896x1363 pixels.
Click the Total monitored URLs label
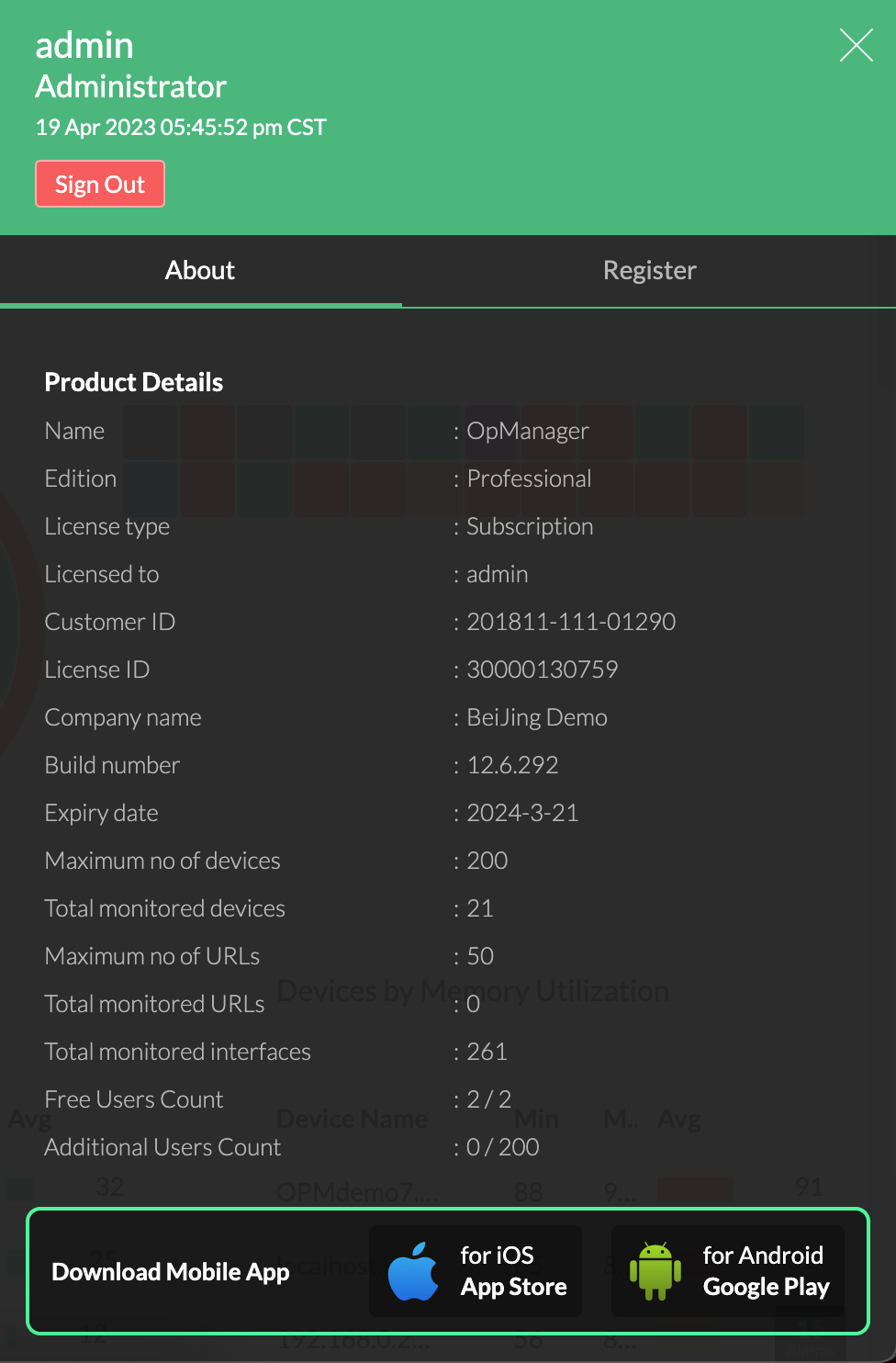155,1004
